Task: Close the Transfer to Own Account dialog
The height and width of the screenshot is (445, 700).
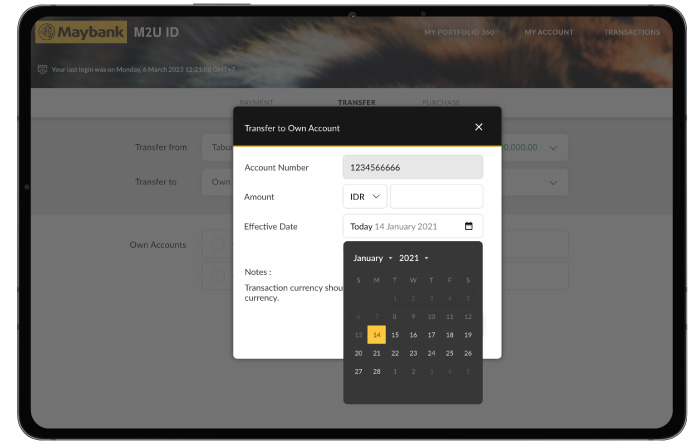Action: (x=479, y=127)
